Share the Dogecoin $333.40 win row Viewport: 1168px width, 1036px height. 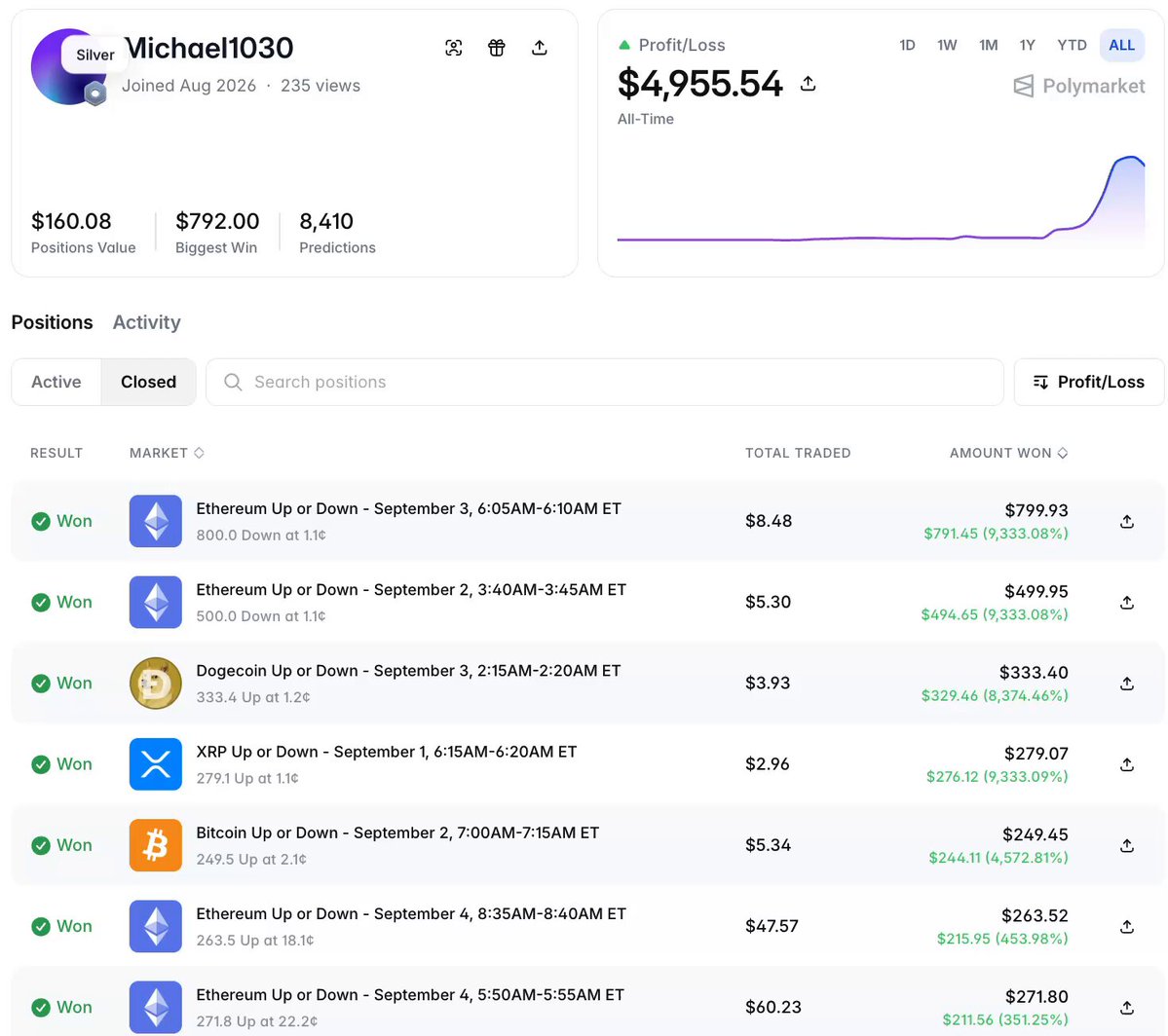tap(1127, 684)
